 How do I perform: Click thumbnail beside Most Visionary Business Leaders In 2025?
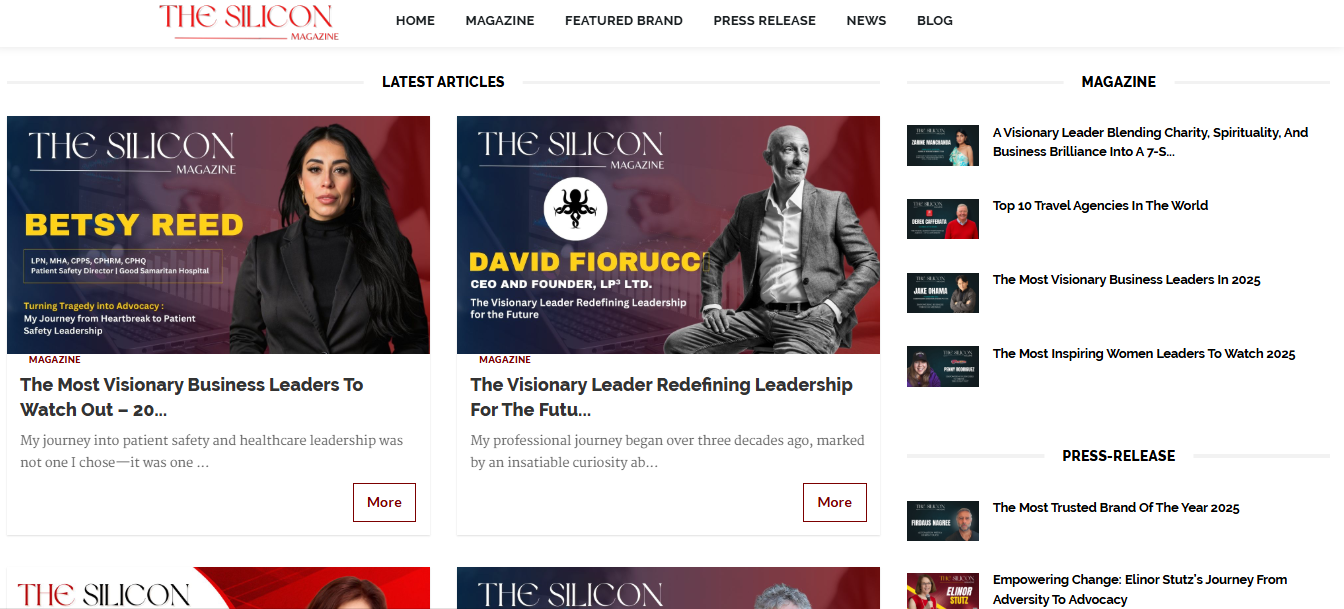[942, 293]
